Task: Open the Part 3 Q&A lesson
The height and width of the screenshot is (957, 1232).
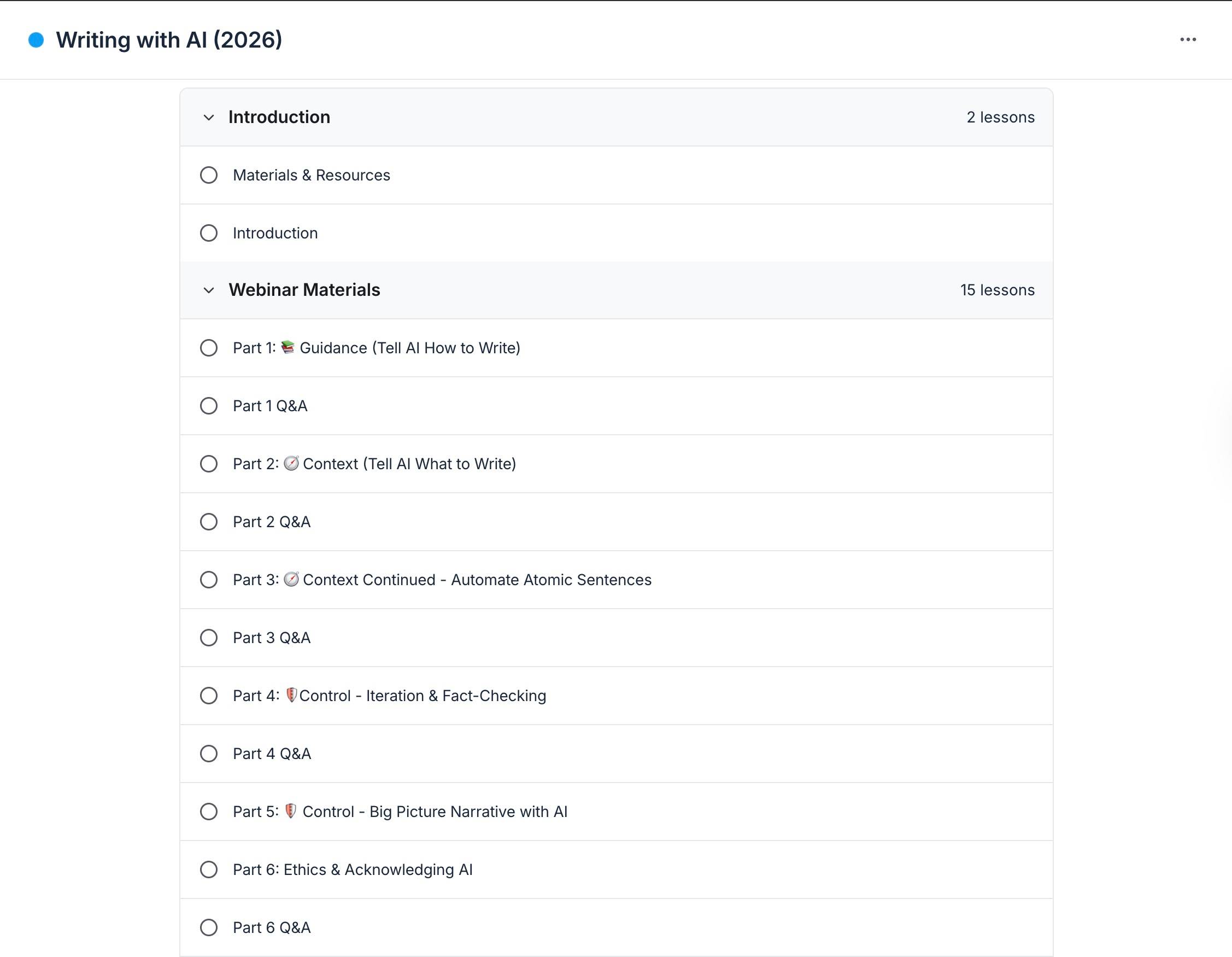Action: [271, 638]
